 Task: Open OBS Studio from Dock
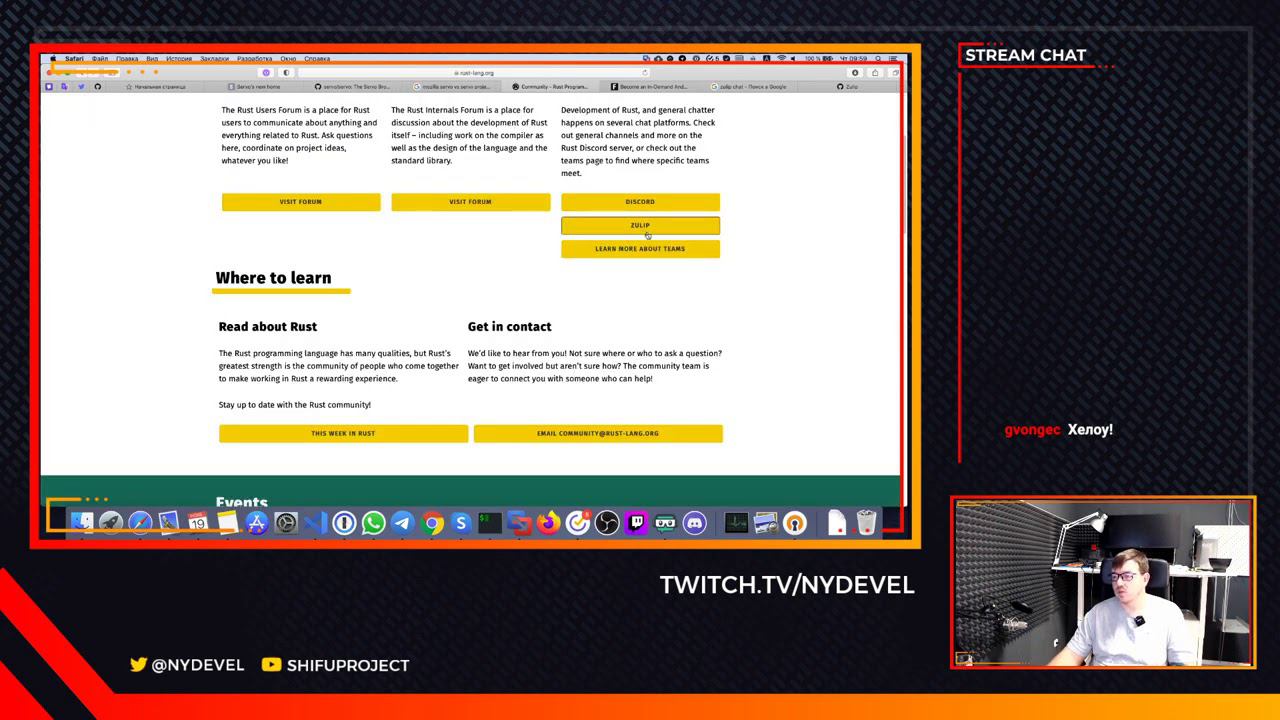point(607,522)
